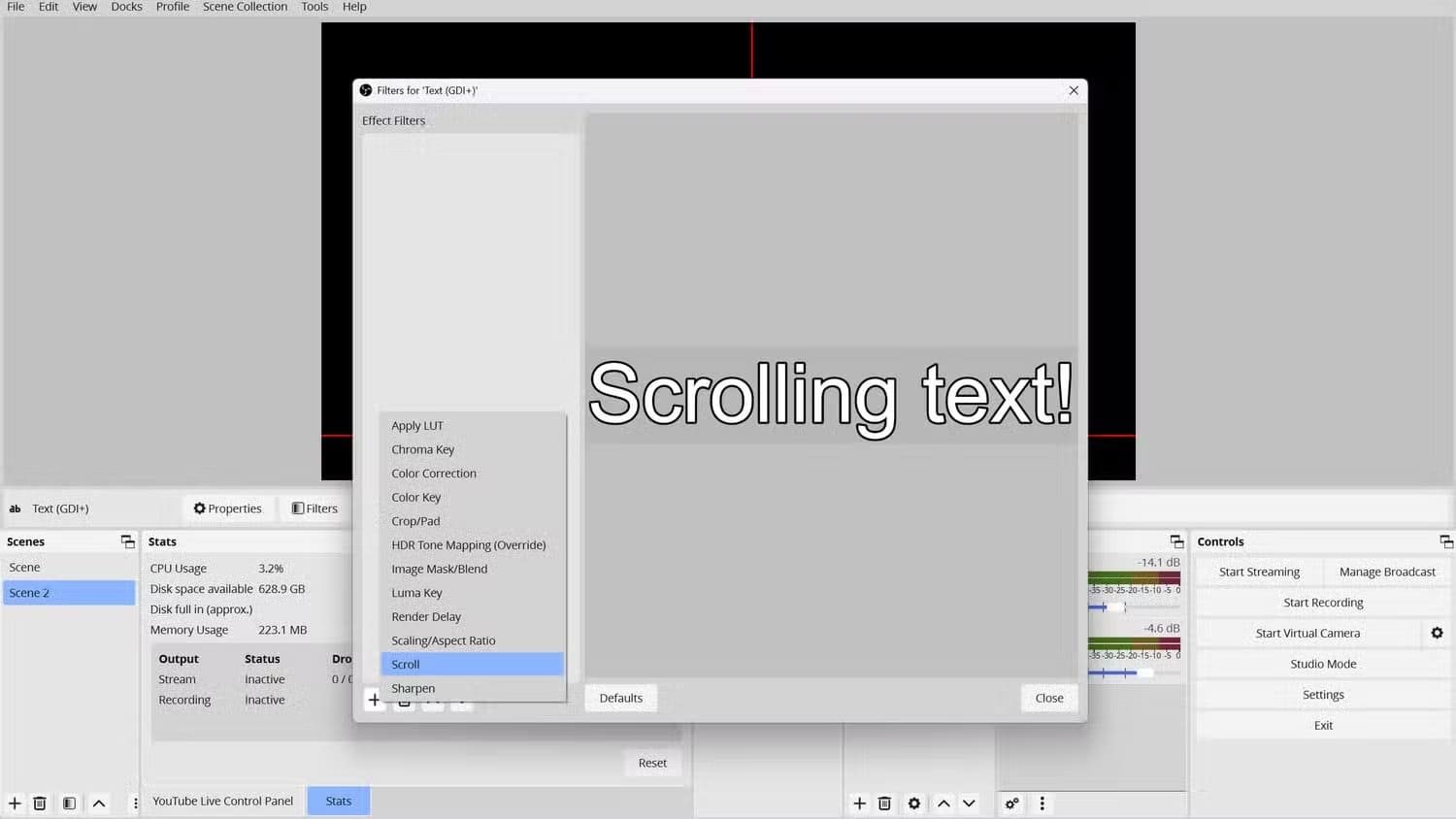Open the Profile menu
This screenshot has width=1456, height=819.
coord(173,7)
